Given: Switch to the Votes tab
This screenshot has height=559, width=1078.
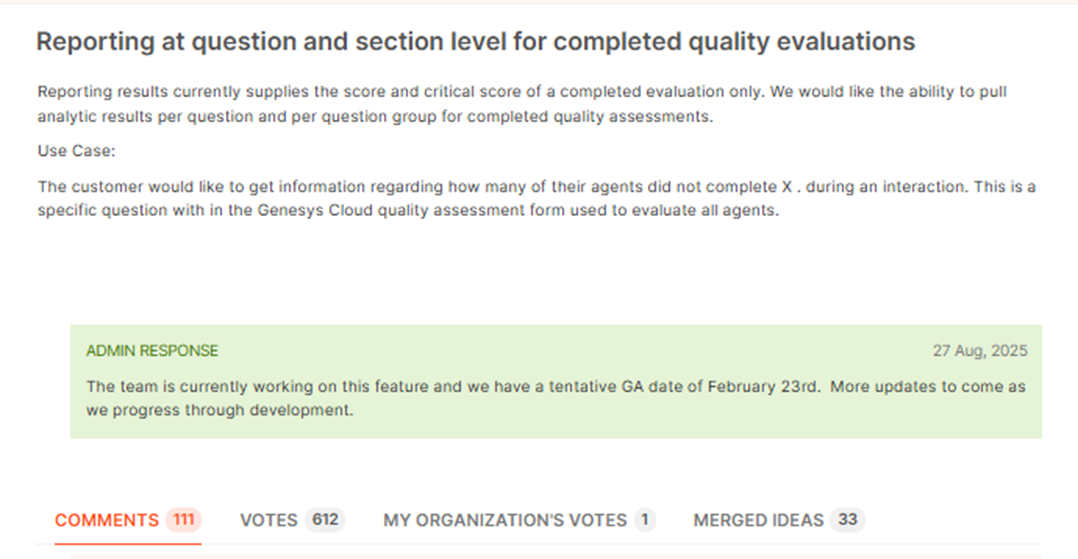Looking at the screenshot, I should pos(268,520).
